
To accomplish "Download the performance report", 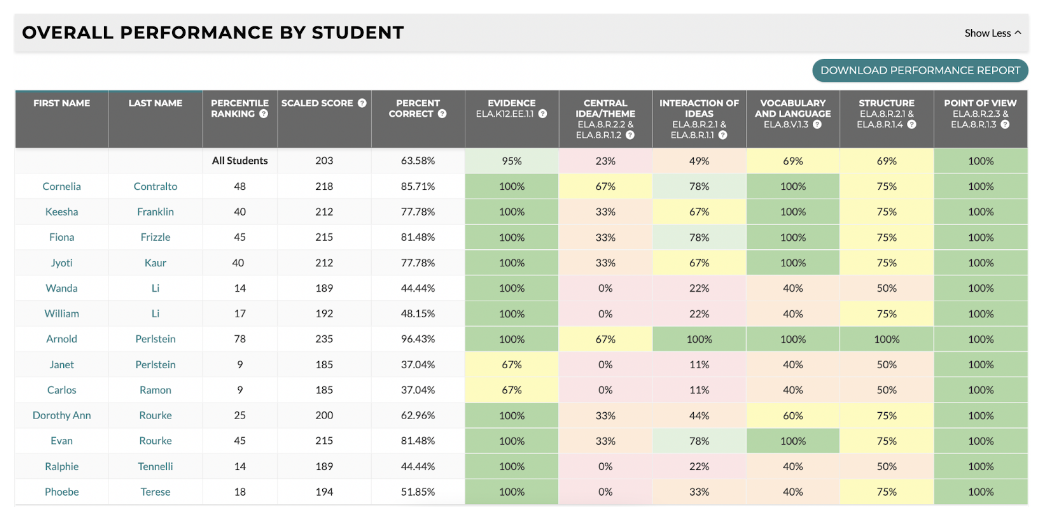I will pyautogui.click(x=920, y=71).
